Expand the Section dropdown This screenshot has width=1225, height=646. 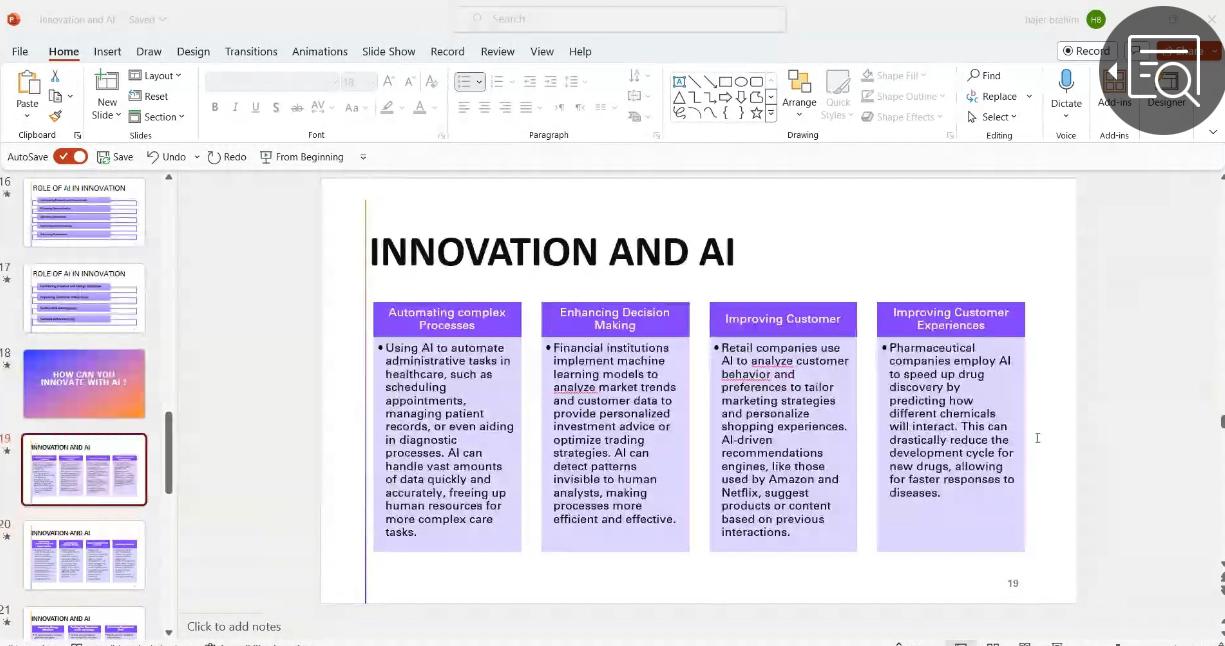[157, 117]
